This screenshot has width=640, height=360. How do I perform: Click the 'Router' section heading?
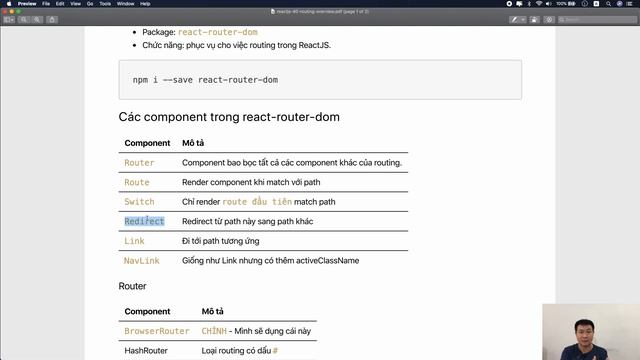coord(132,286)
